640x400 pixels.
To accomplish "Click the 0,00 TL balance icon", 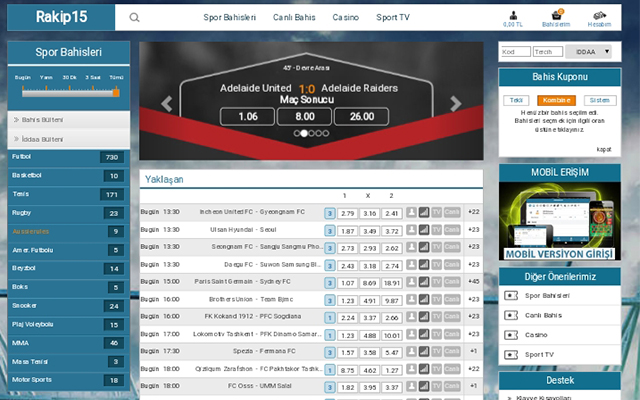I will pyautogui.click(x=513, y=17).
